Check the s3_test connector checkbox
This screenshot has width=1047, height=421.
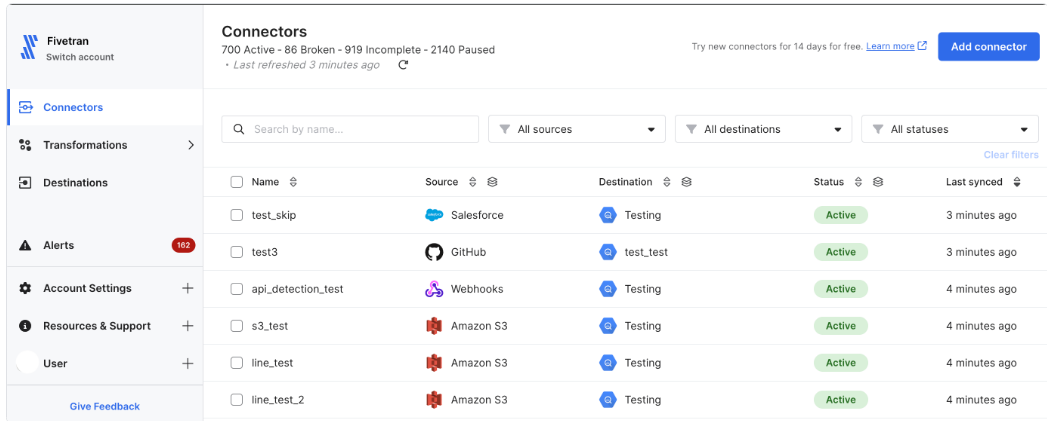pyautogui.click(x=236, y=326)
